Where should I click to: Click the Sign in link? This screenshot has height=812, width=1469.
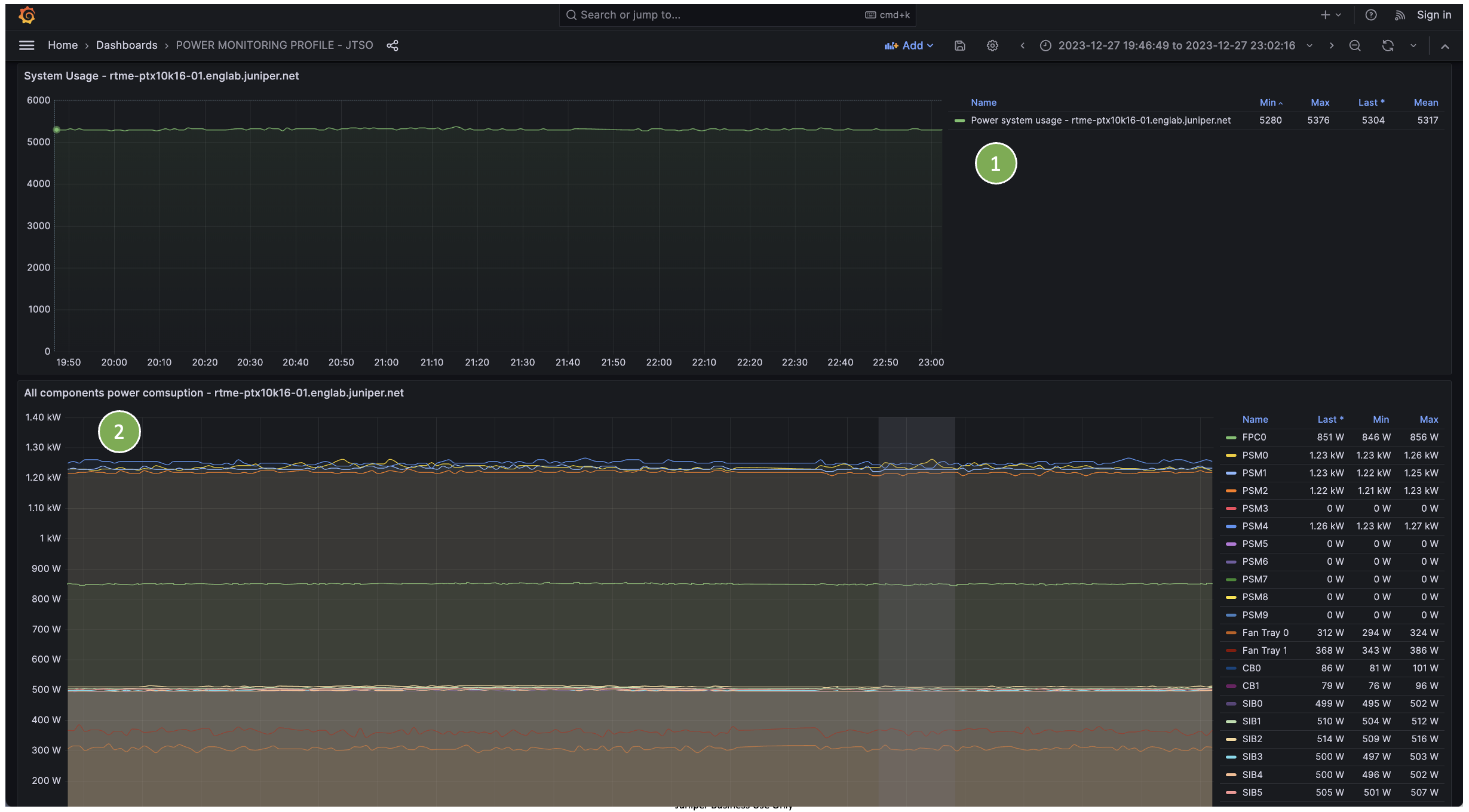click(1434, 15)
